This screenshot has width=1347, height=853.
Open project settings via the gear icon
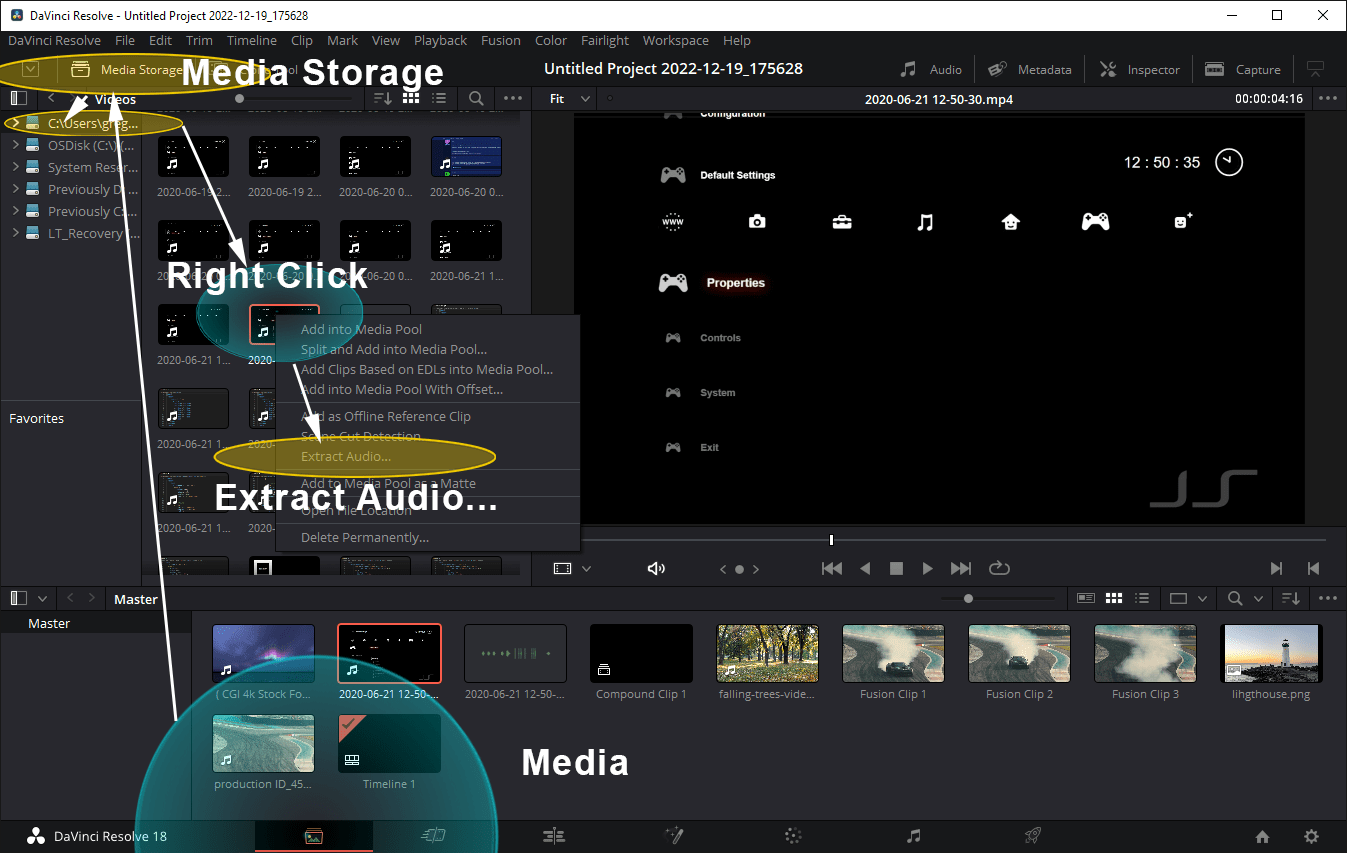coord(1310,835)
